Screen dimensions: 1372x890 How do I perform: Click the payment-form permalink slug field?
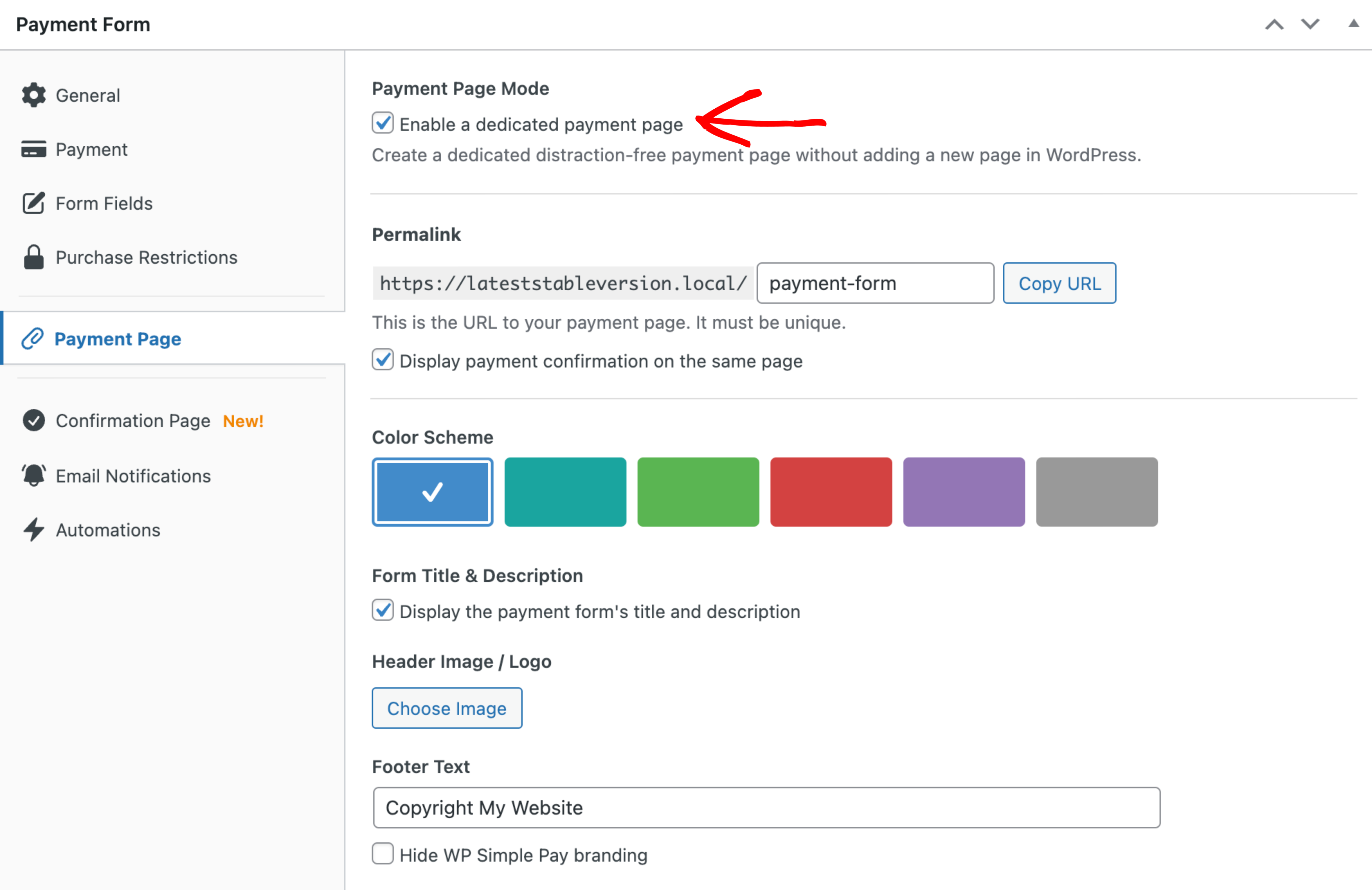coord(875,284)
